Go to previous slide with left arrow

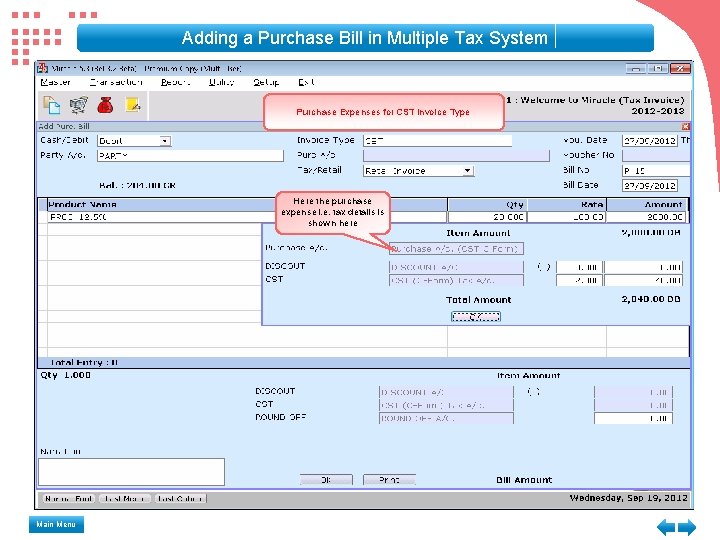click(x=666, y=527)
